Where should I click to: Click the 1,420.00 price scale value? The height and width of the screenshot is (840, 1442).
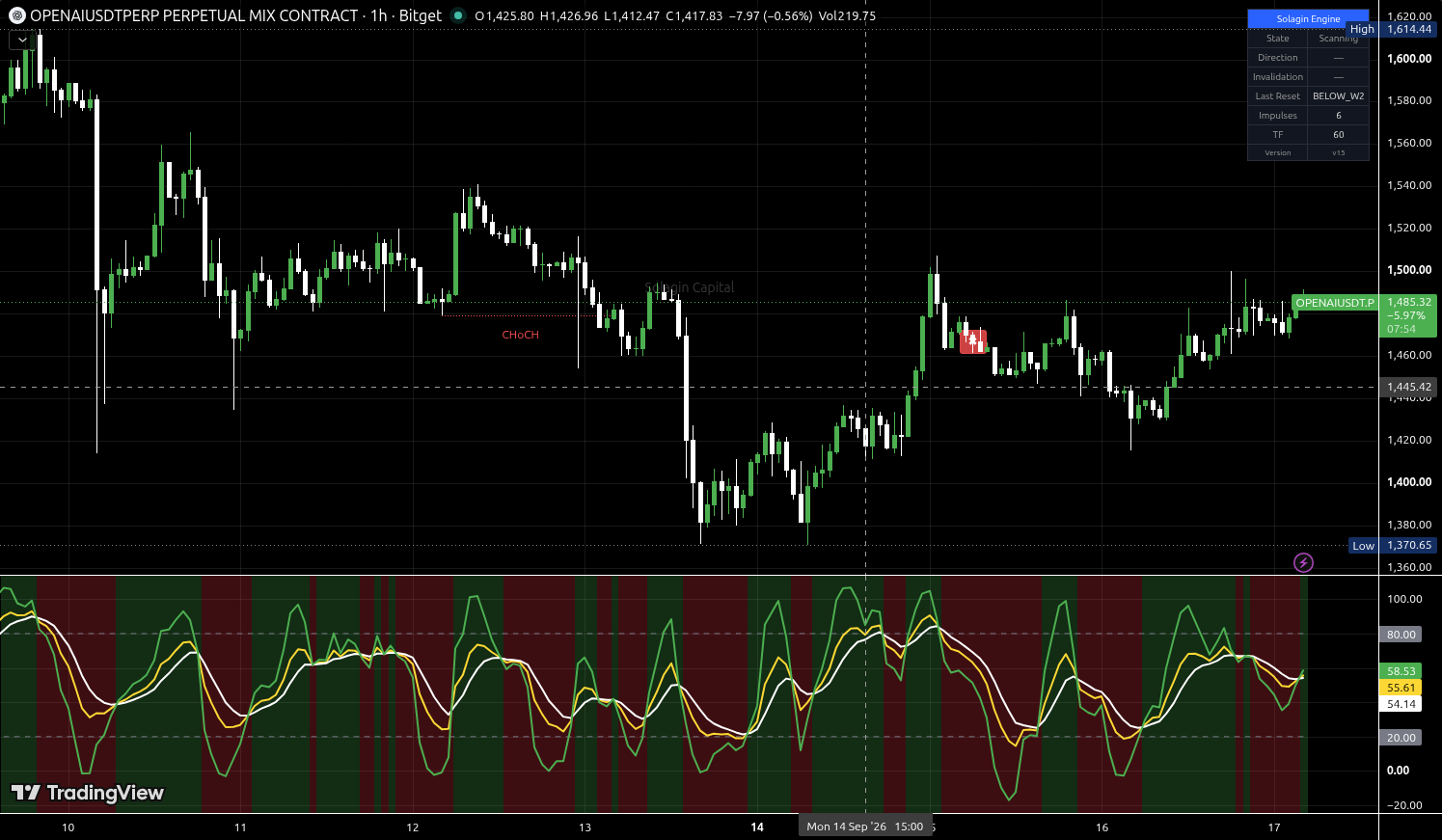[1409, 440]
